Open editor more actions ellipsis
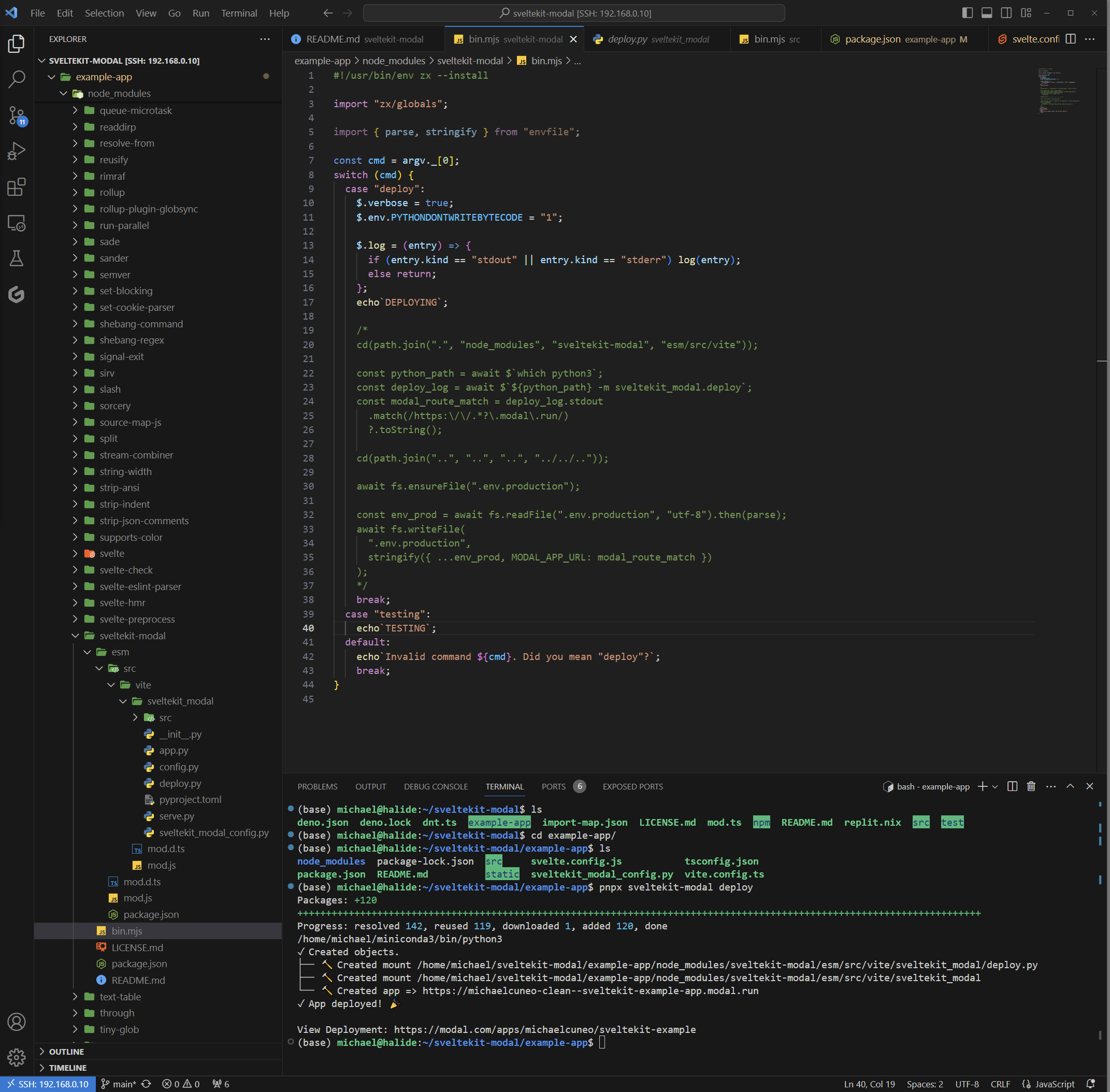 click(1090, 39)
